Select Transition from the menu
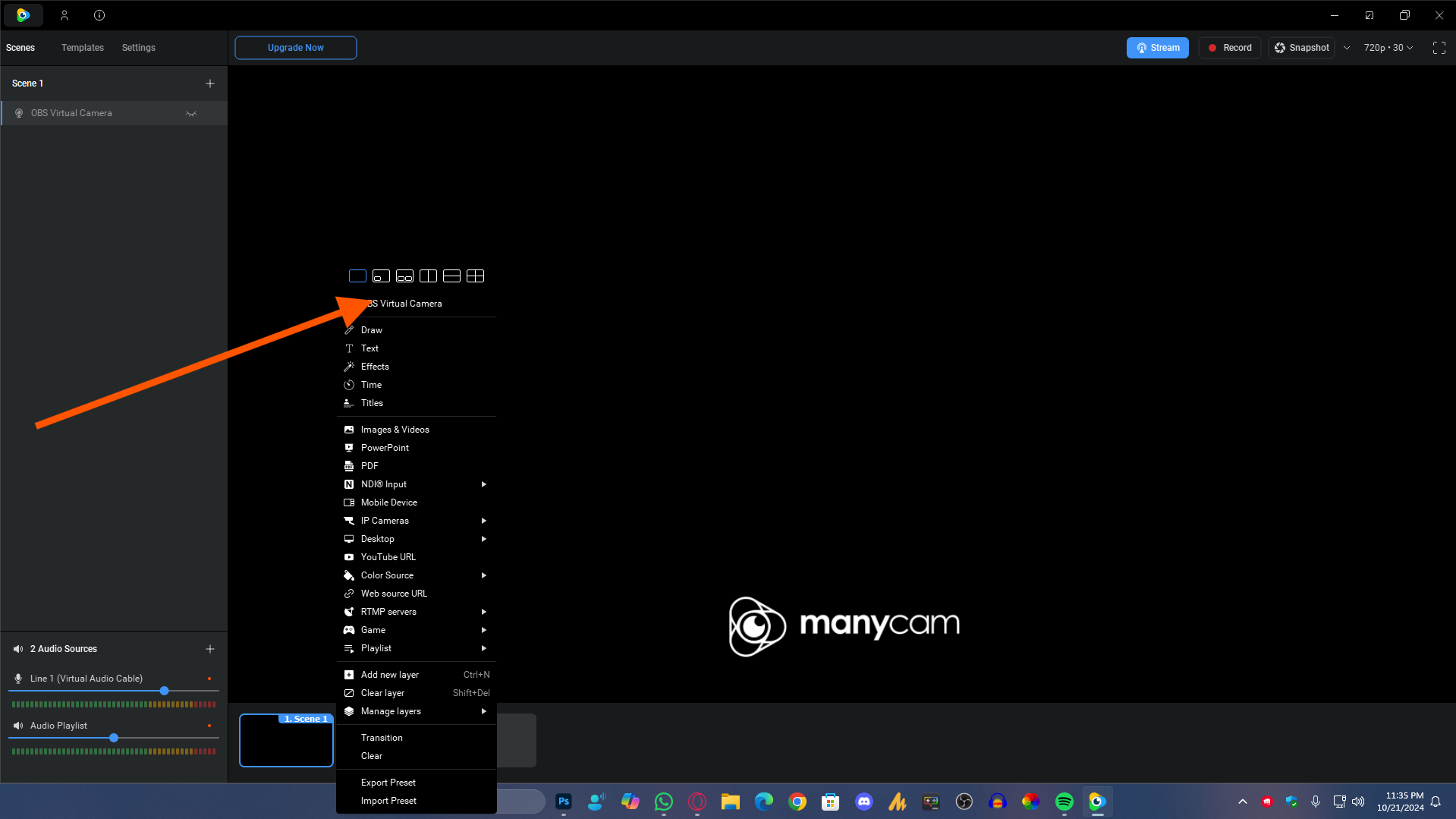Viewport: 1456px width, 819px height. coord(417,738)
